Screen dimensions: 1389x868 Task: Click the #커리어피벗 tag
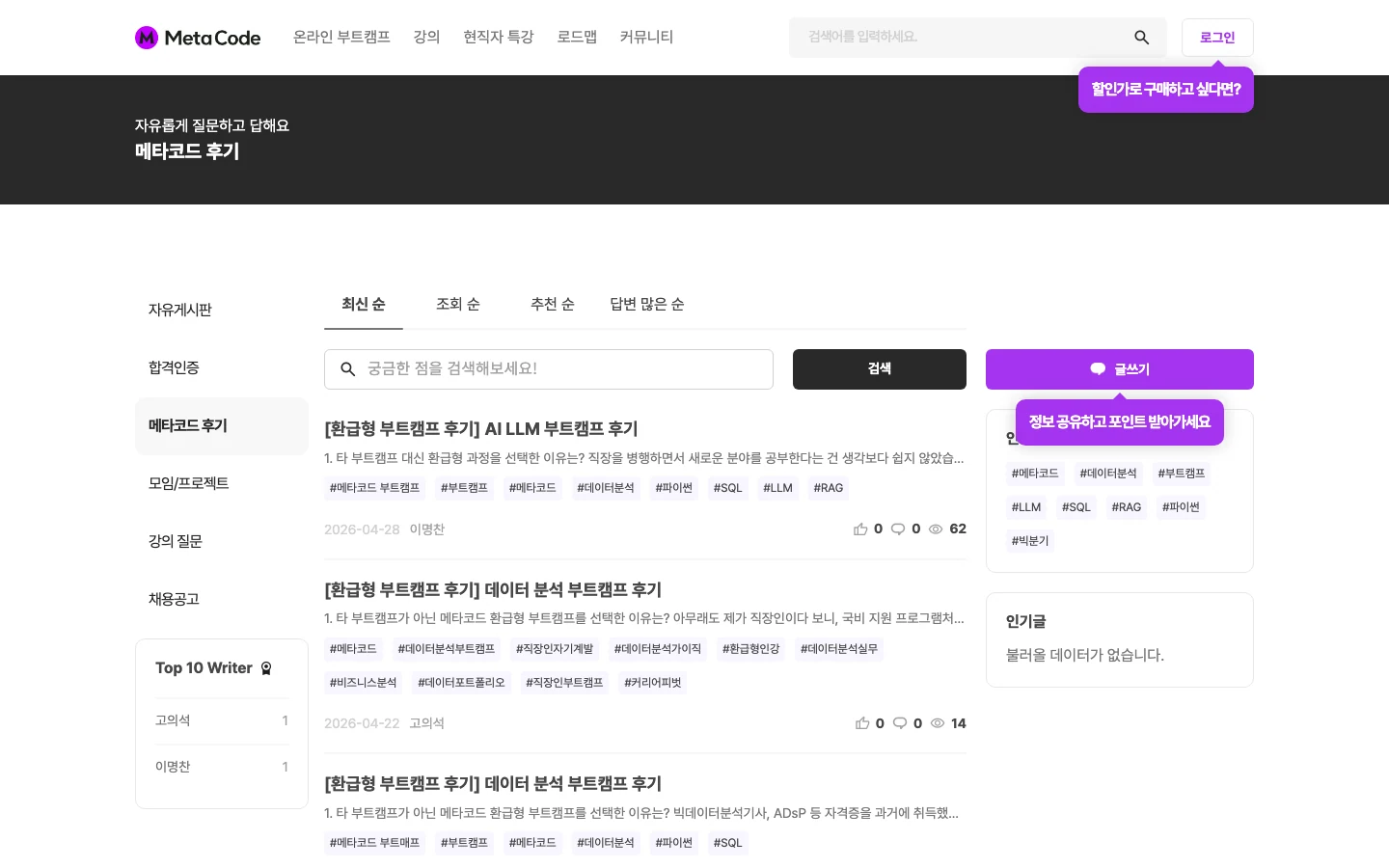coord(653,683)
